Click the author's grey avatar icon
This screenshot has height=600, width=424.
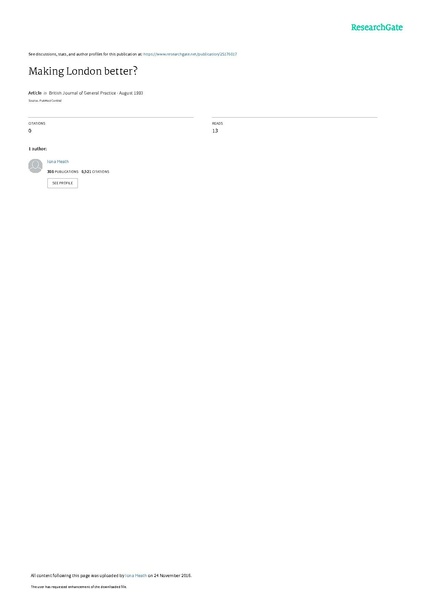click(x=35, y=166)
